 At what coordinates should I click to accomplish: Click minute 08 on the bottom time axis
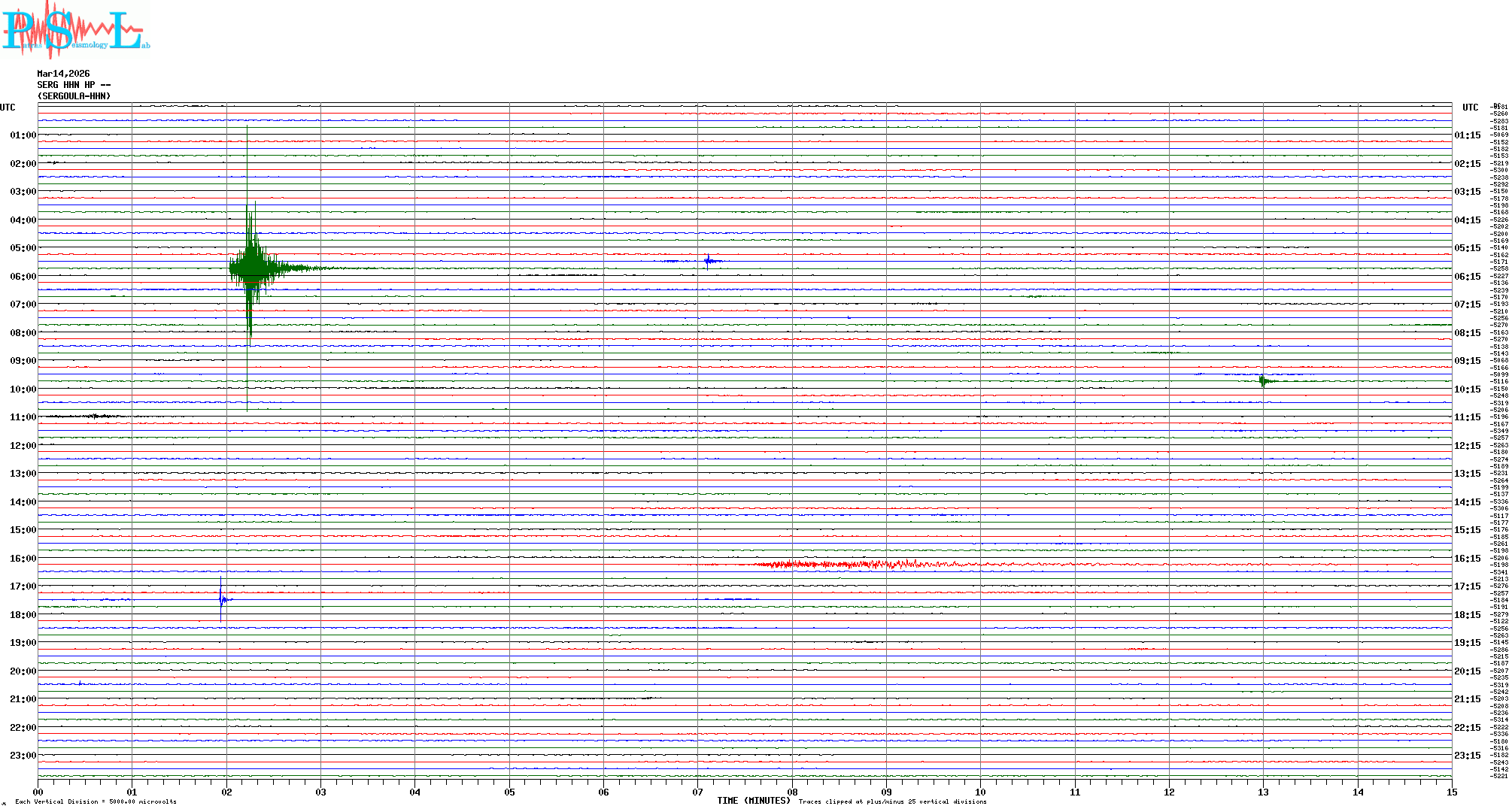tap(792, 792)
